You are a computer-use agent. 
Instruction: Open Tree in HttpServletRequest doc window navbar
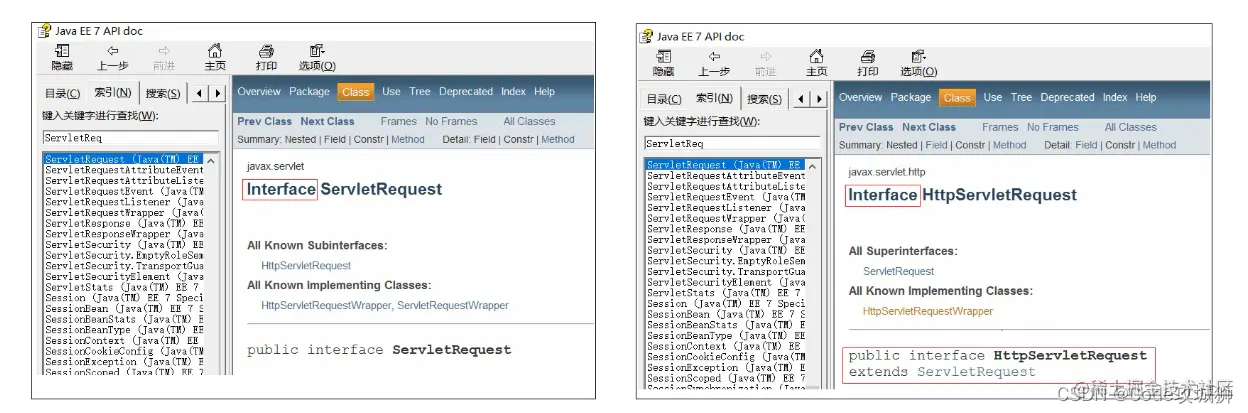(x=1021, y=97)
